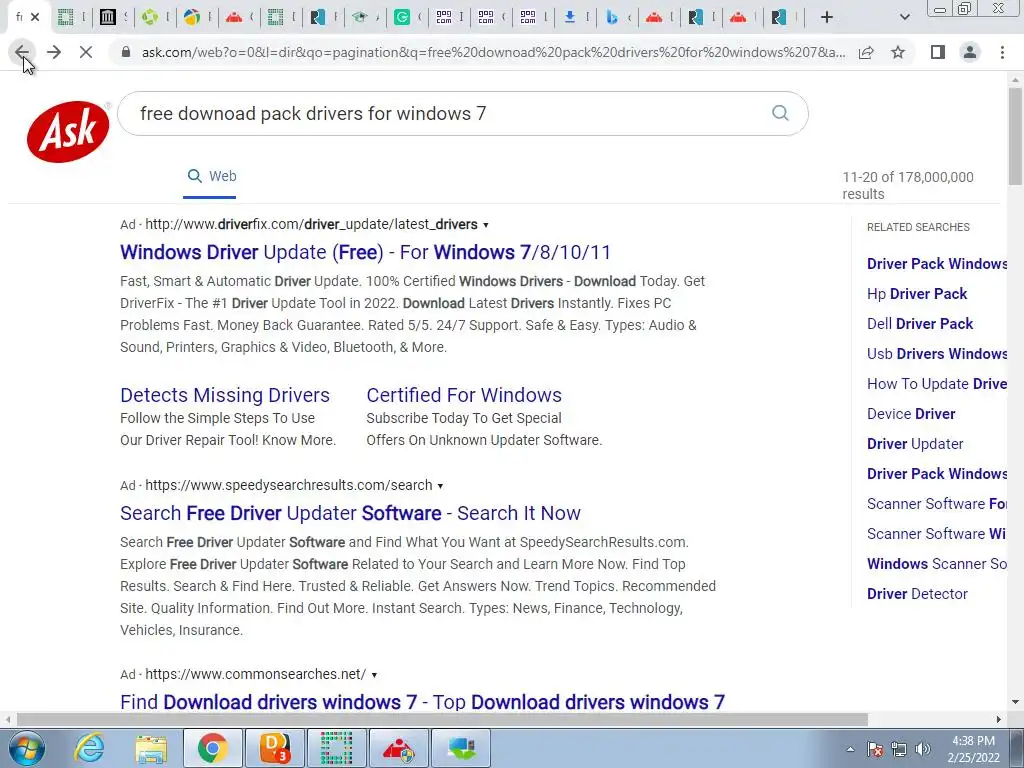Stop loading the page
Viewport: 1024px width, 768px height.
point(86,52)
